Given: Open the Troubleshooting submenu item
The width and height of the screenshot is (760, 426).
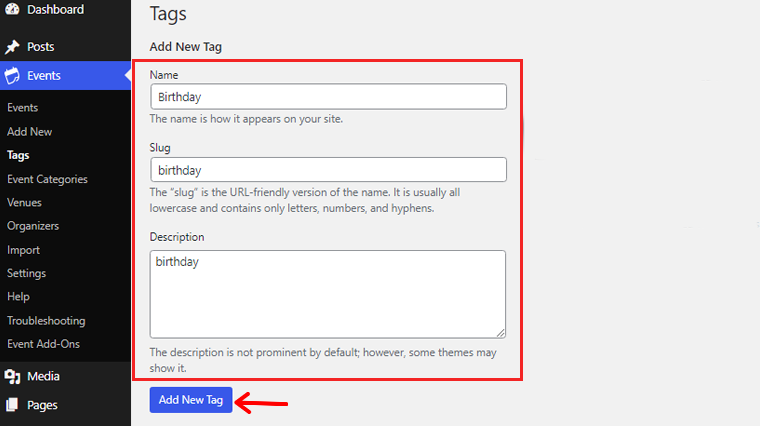Looking at the screenshot, I should tap(46, 321).
